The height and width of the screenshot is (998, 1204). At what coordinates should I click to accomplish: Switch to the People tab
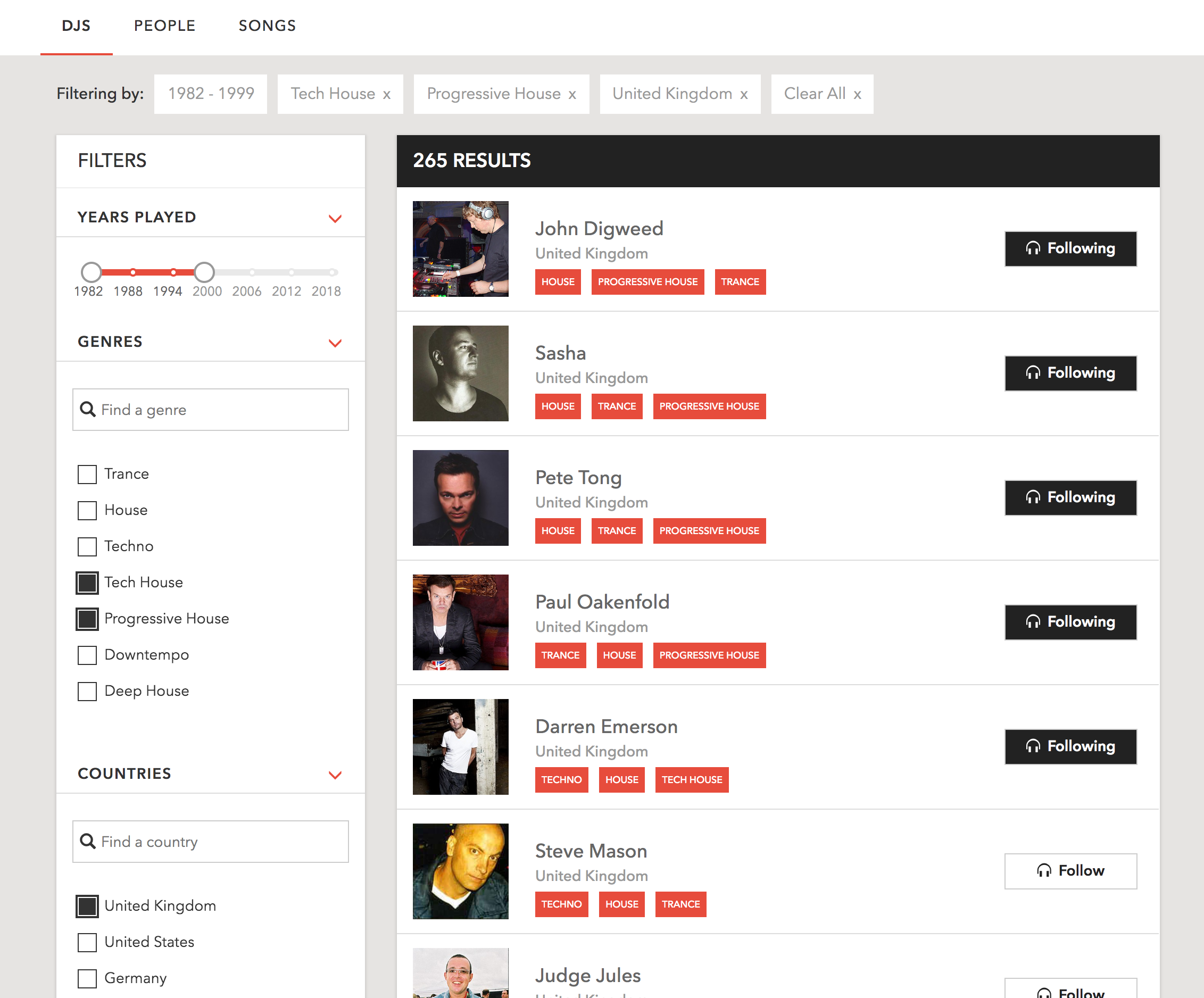pyautogui.click(x=164, y=26)
